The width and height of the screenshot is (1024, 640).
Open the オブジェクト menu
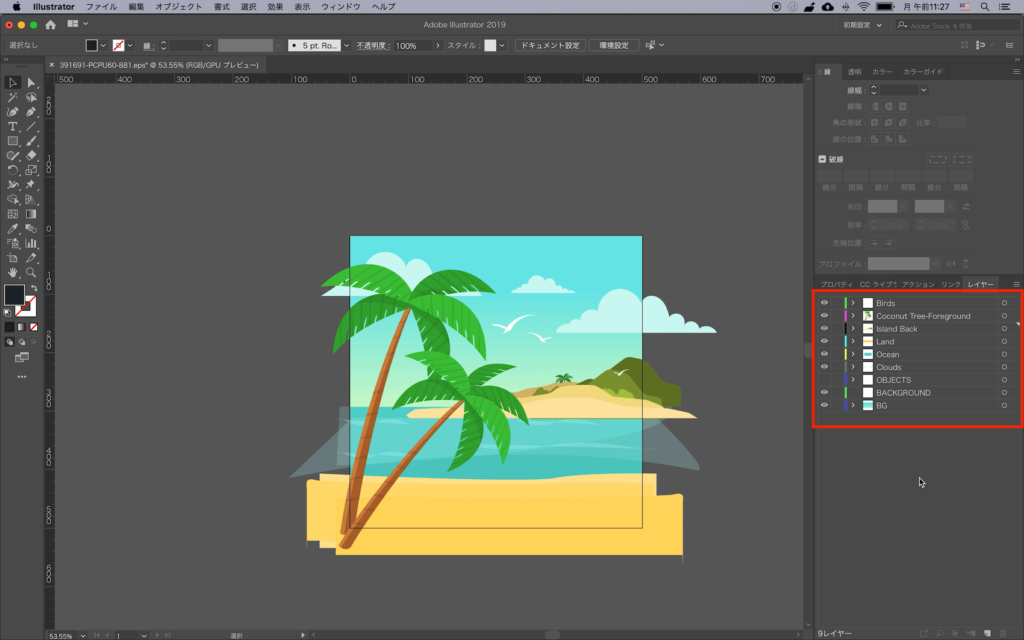click(x=178, y=6)
